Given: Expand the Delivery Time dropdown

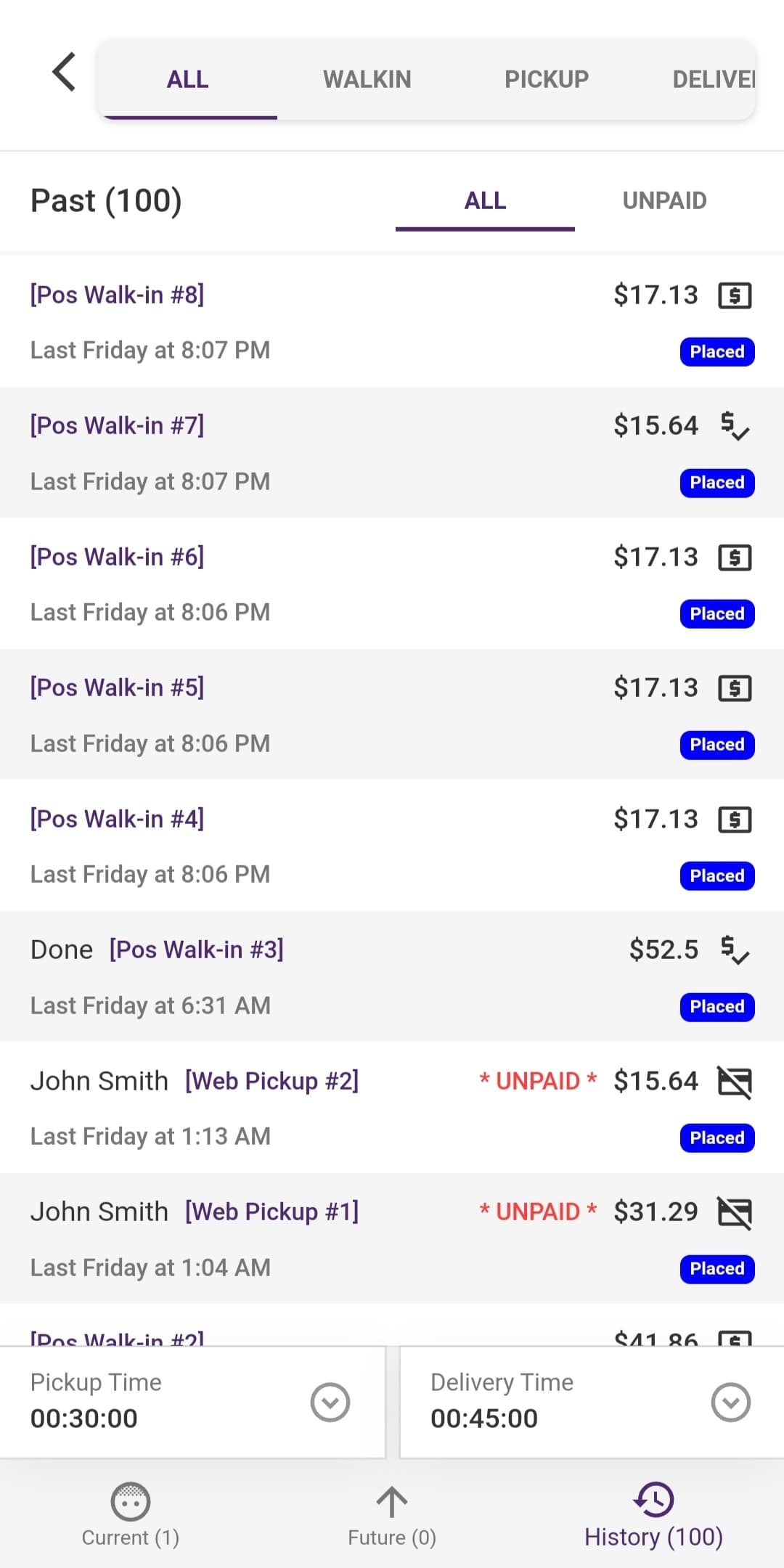Looking at the screenshot, I should click(x=730, y=1402).
